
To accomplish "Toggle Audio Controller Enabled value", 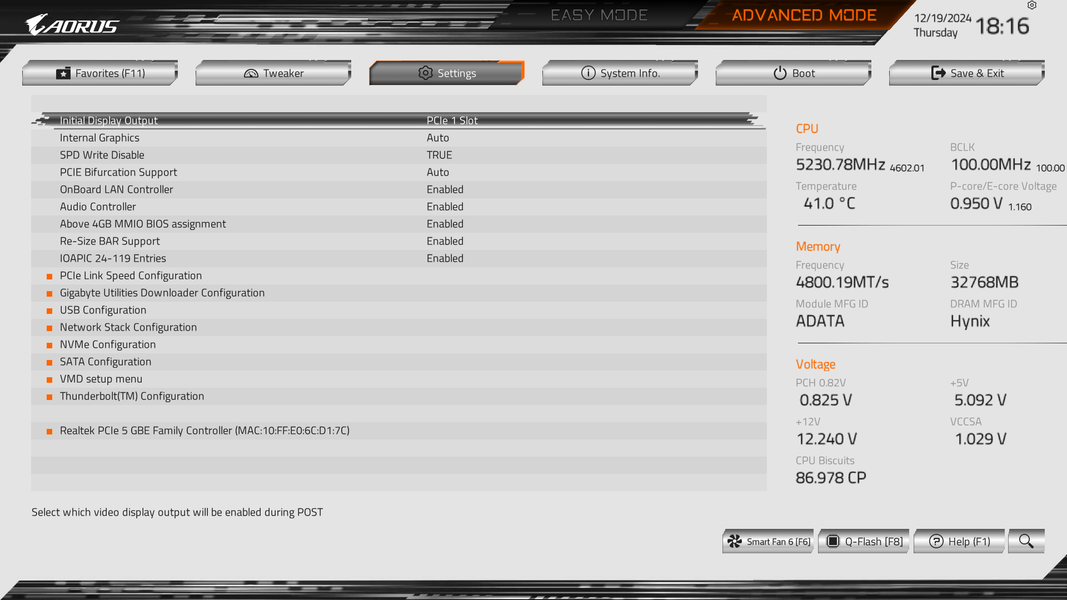I will pos(445,206).
